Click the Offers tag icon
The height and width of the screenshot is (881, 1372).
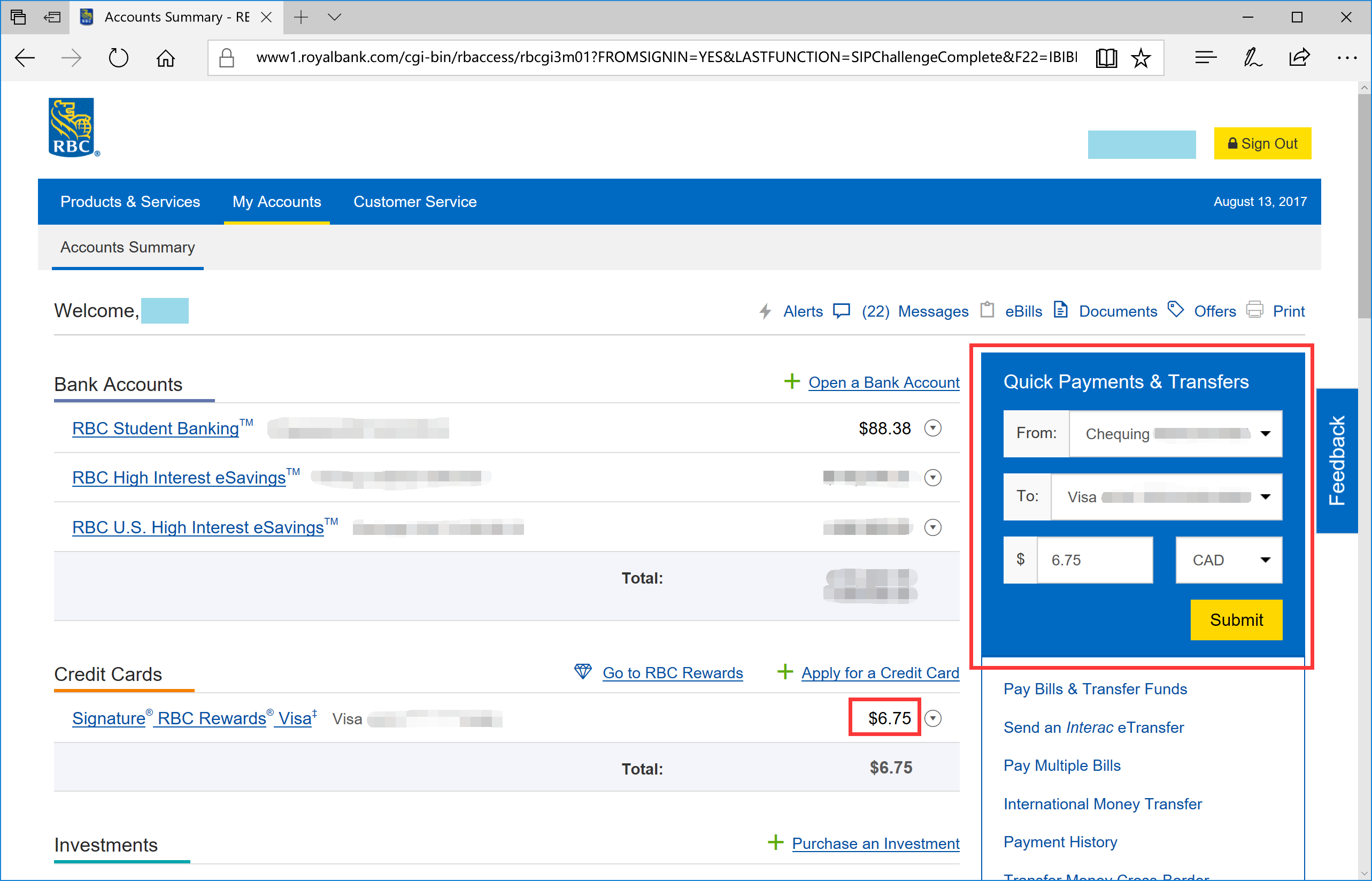(1175, 310)
